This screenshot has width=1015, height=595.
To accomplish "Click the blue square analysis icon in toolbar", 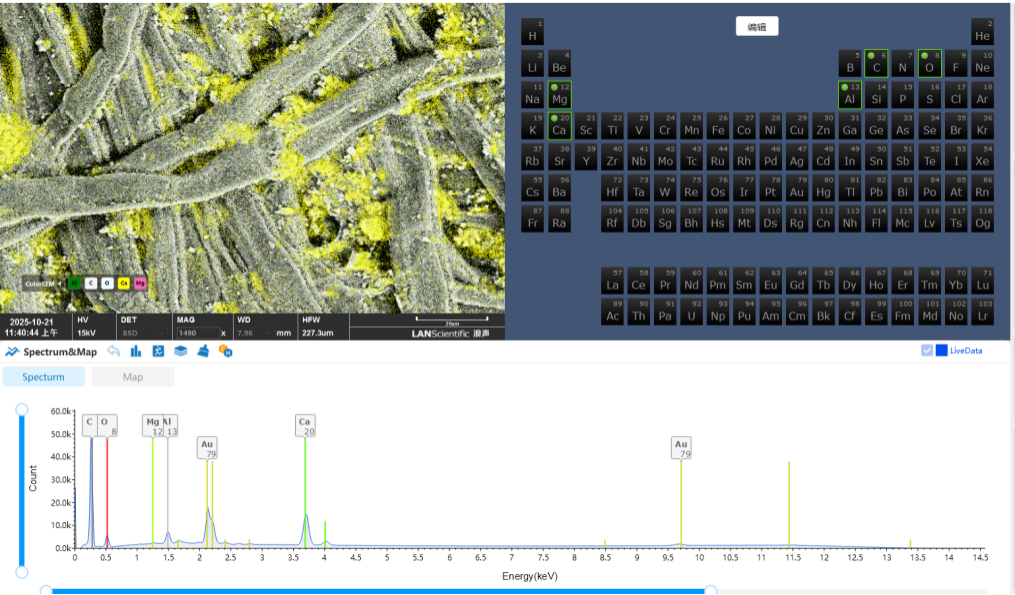I will (x=158, y=351).
